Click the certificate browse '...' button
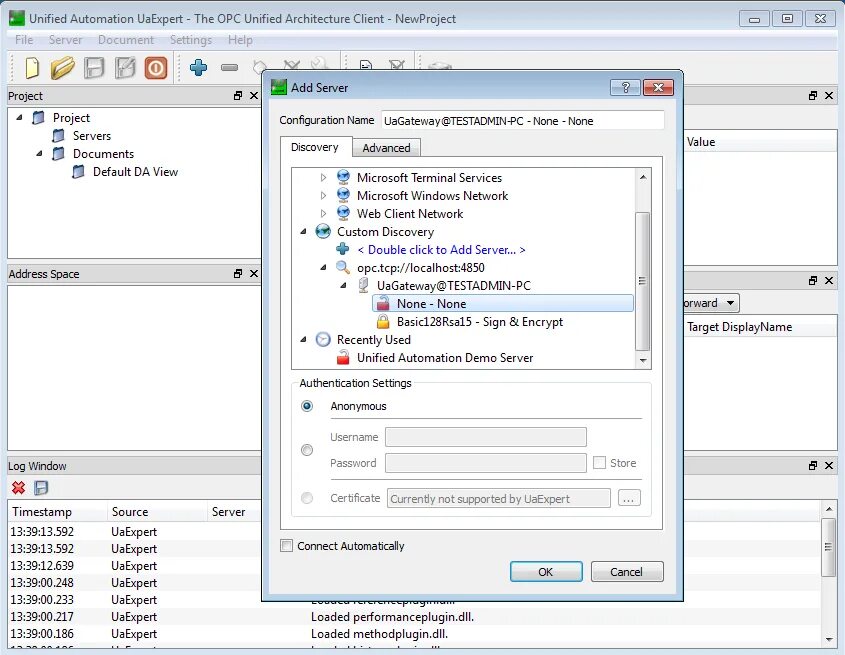The width and height of the screenshot is (845, 655). [x=628, y=498]
